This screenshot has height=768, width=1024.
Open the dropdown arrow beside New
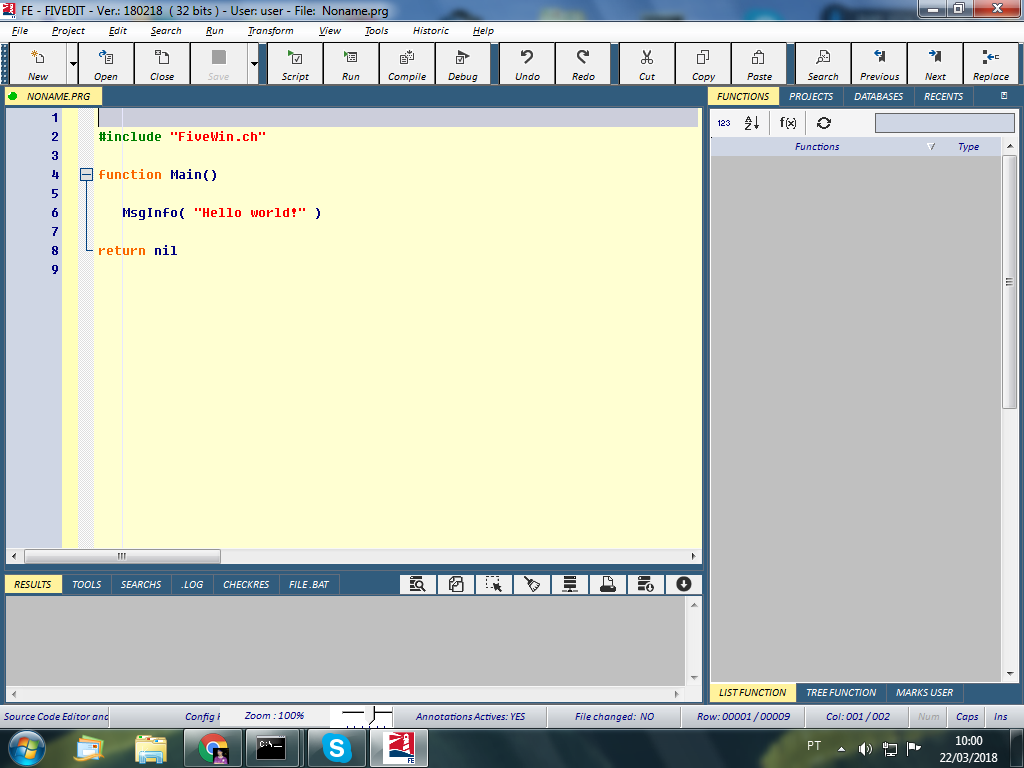[x=73, y=64]
